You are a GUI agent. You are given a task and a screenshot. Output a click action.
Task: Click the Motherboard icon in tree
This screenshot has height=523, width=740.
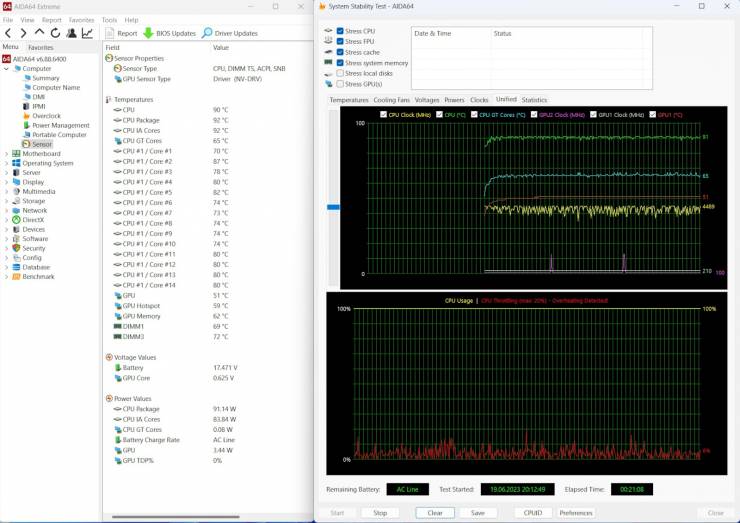[x=17, y=153]
